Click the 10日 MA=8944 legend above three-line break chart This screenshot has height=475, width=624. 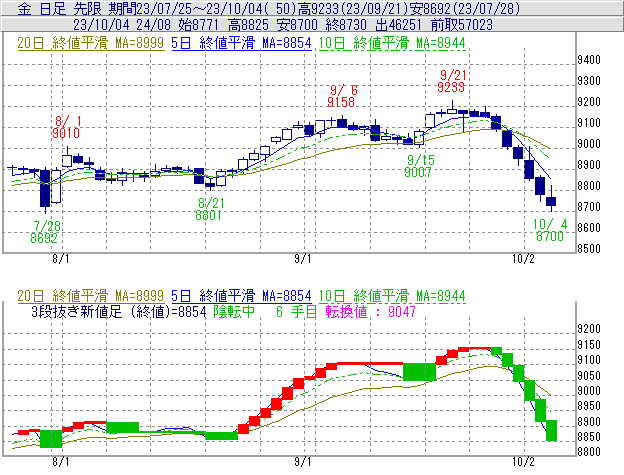(392, 296)
